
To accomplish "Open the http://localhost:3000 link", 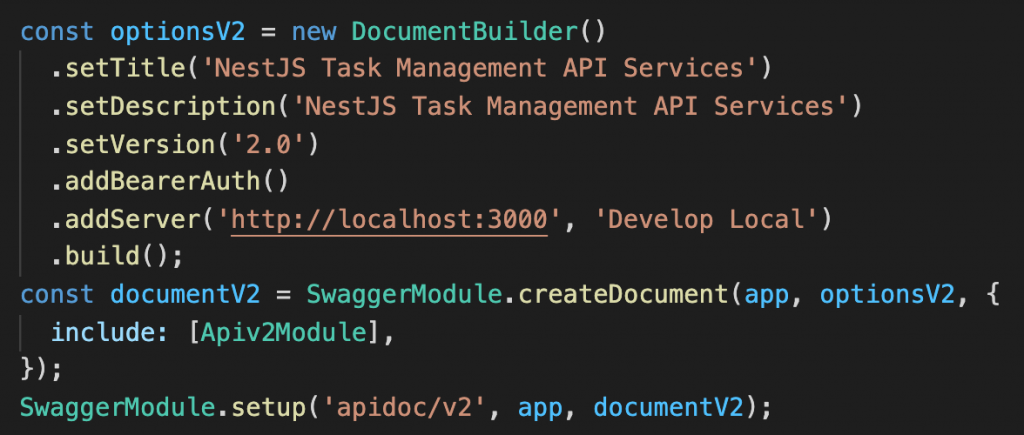I will (389, 220).
